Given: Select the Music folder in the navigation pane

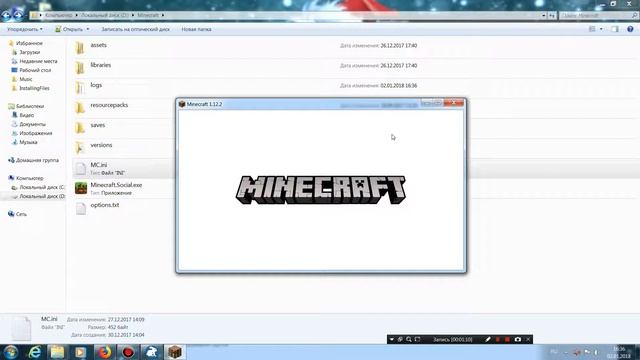Looking at the screenshot, I should [x=26, y=79].
